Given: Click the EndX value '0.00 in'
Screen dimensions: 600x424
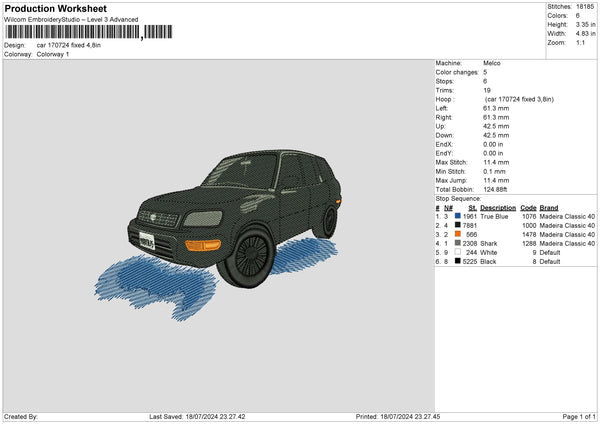Looking at the screenshot, I should point(493,144).
